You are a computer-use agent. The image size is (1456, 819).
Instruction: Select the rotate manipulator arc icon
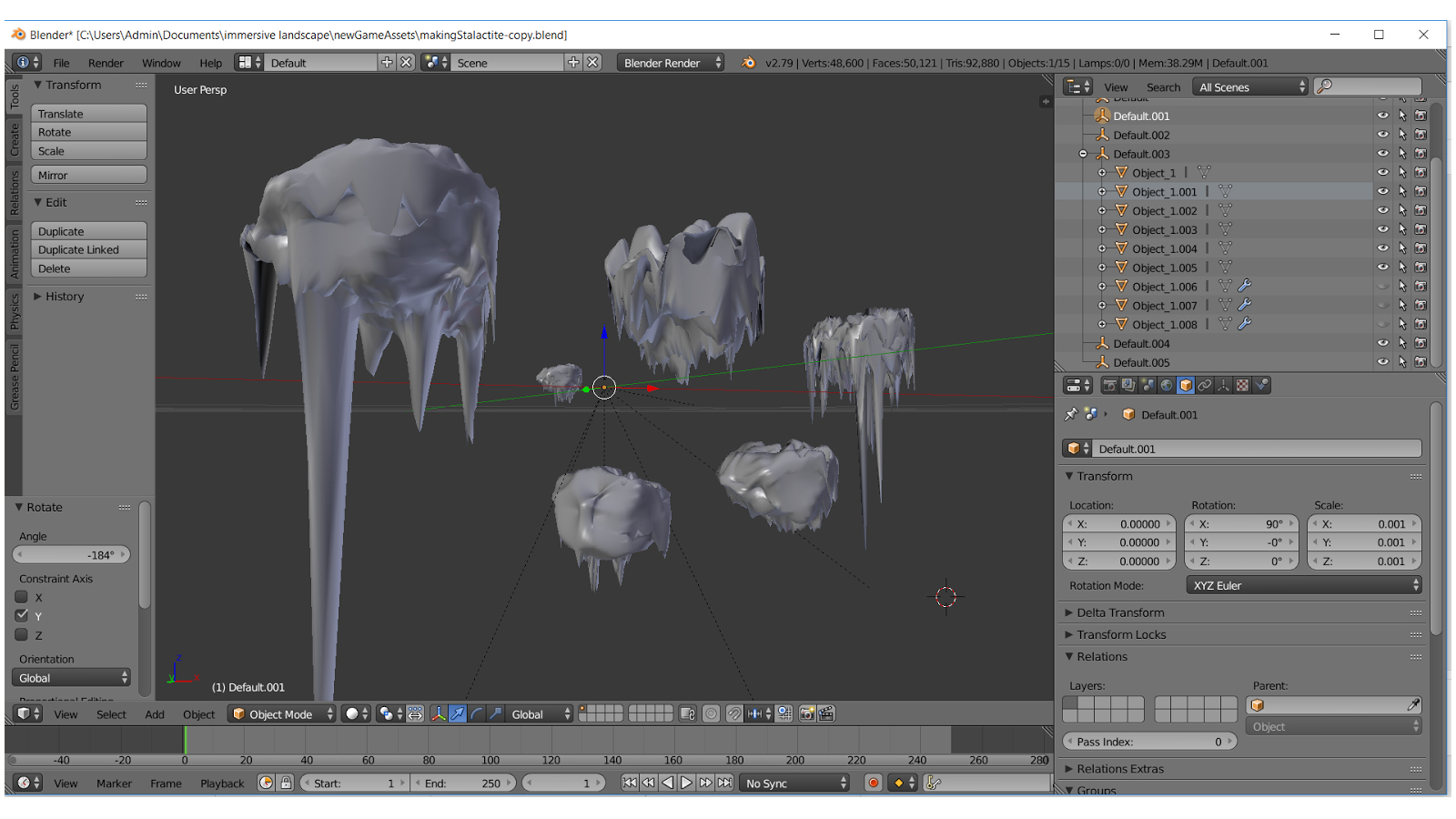point(476,714)
